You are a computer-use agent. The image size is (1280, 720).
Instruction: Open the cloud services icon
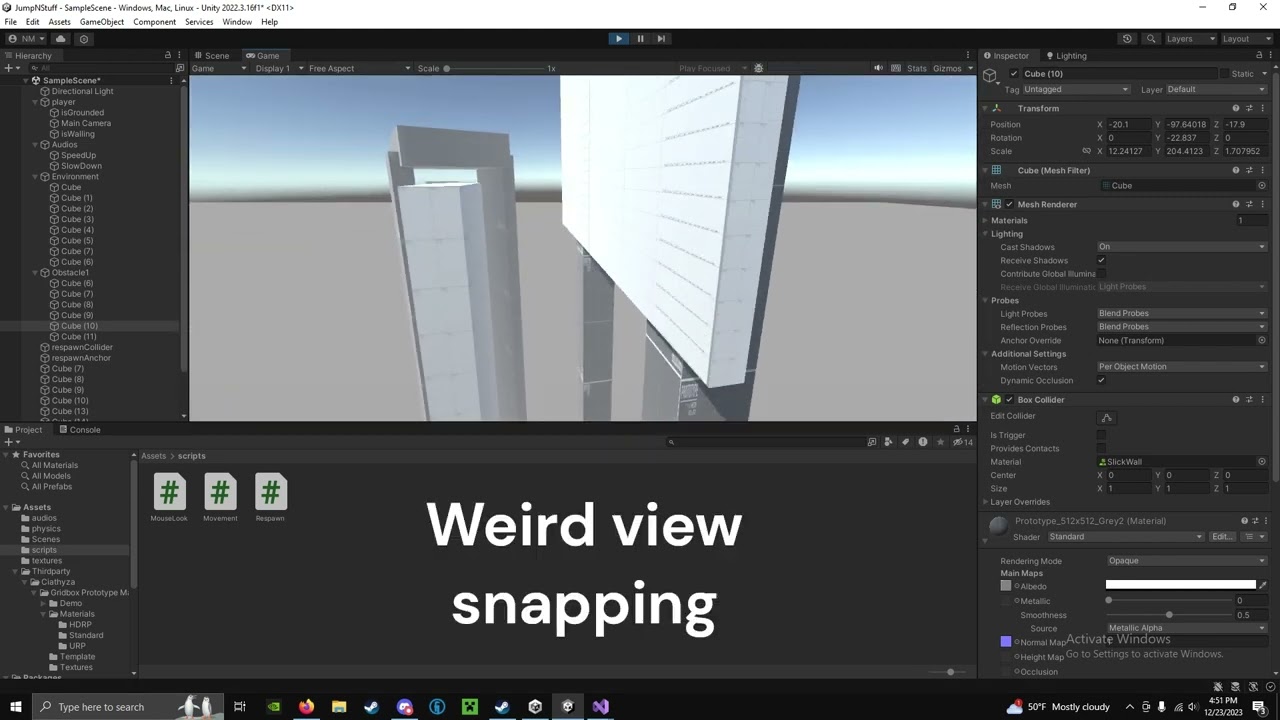tap(60, 39)
